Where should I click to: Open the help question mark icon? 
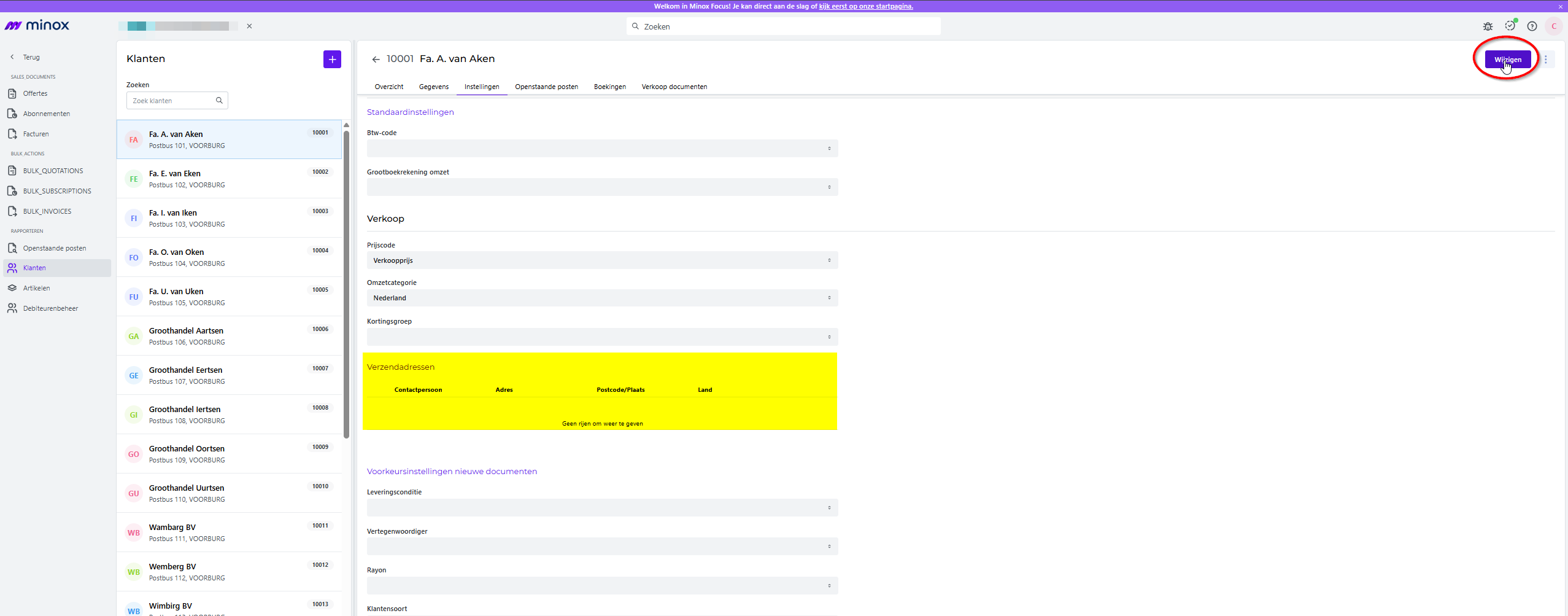coord(1532,26)
